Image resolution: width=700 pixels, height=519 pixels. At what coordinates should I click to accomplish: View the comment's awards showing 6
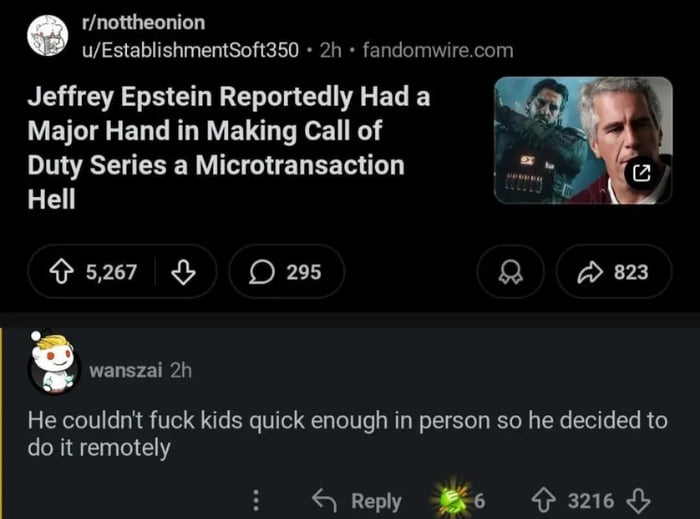[x=456, y=499]
